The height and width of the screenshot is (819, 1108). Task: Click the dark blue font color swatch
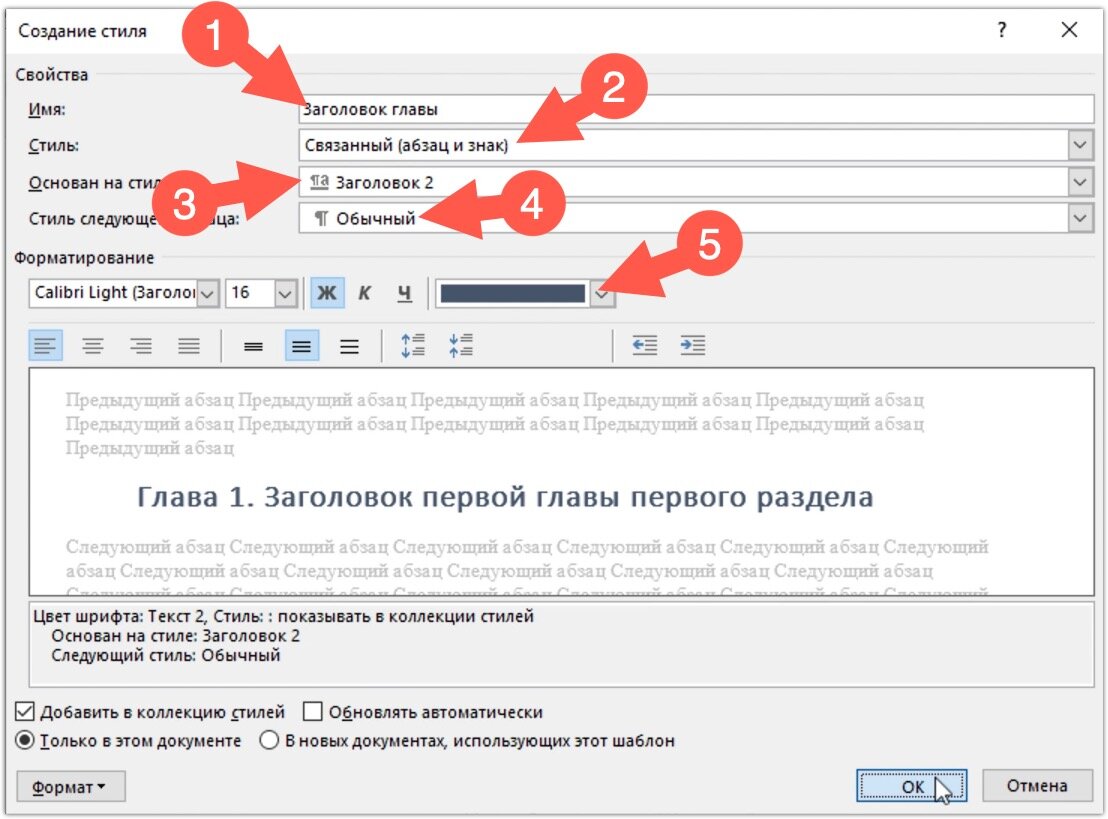[513, 293]
